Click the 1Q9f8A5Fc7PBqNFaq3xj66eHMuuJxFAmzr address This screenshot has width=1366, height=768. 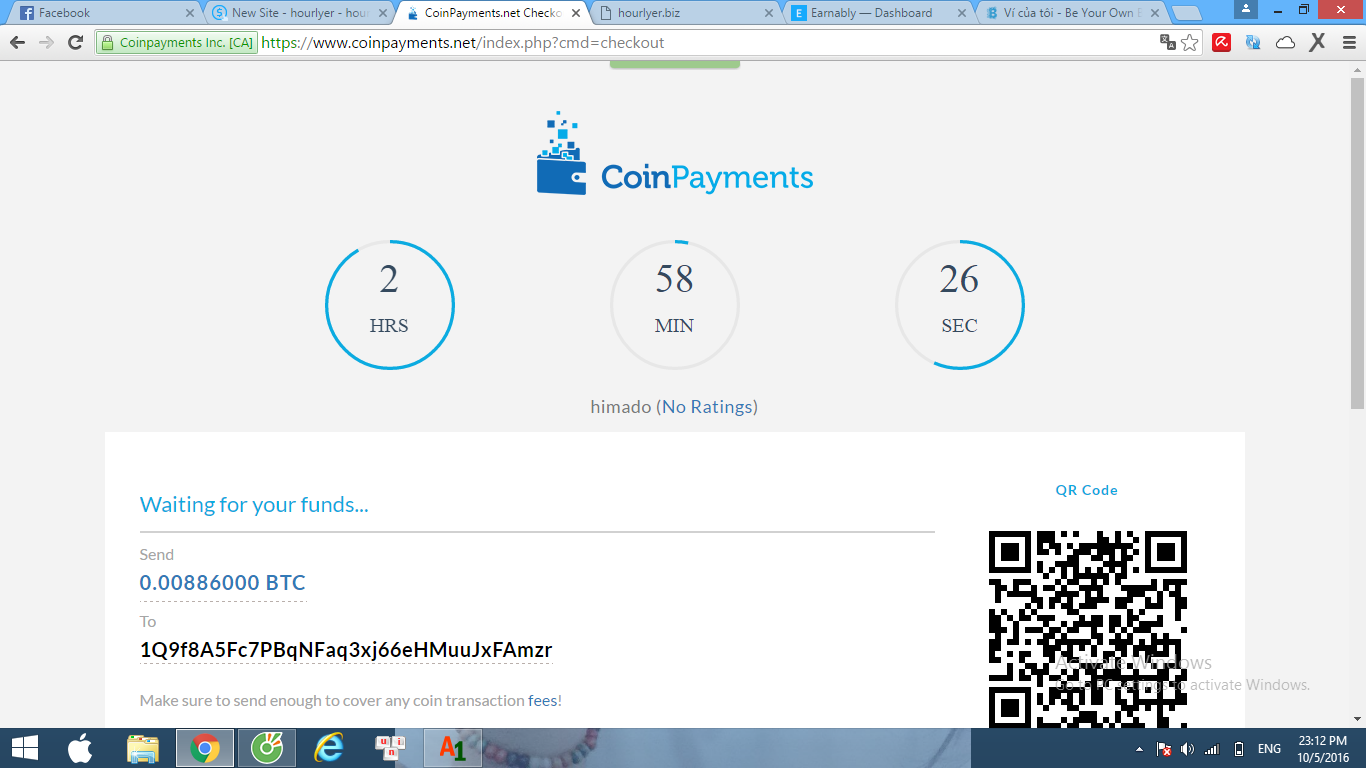[x=346, y=650]
